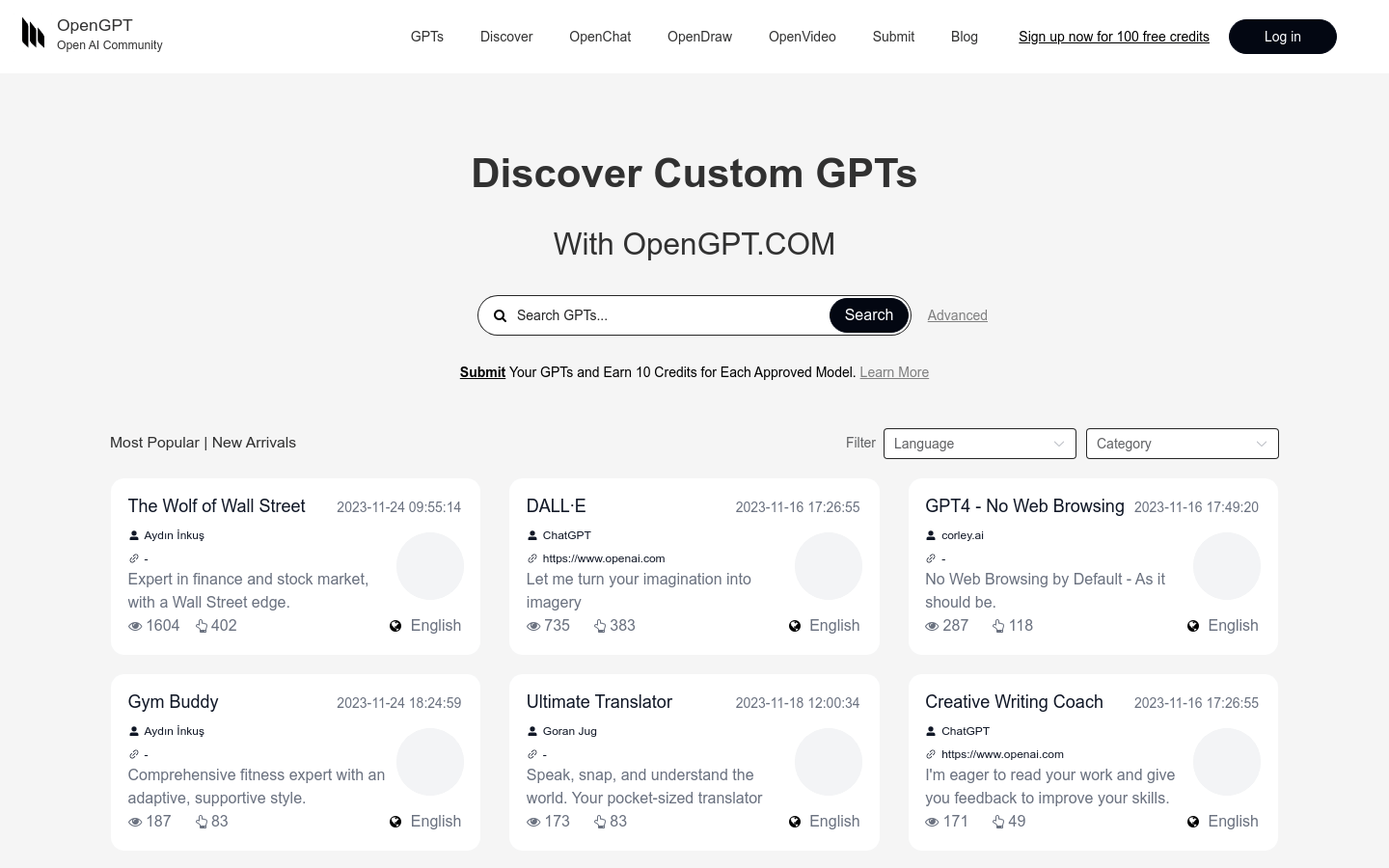Open OpenDraw from the navigation bar

(x=699, y=37)
